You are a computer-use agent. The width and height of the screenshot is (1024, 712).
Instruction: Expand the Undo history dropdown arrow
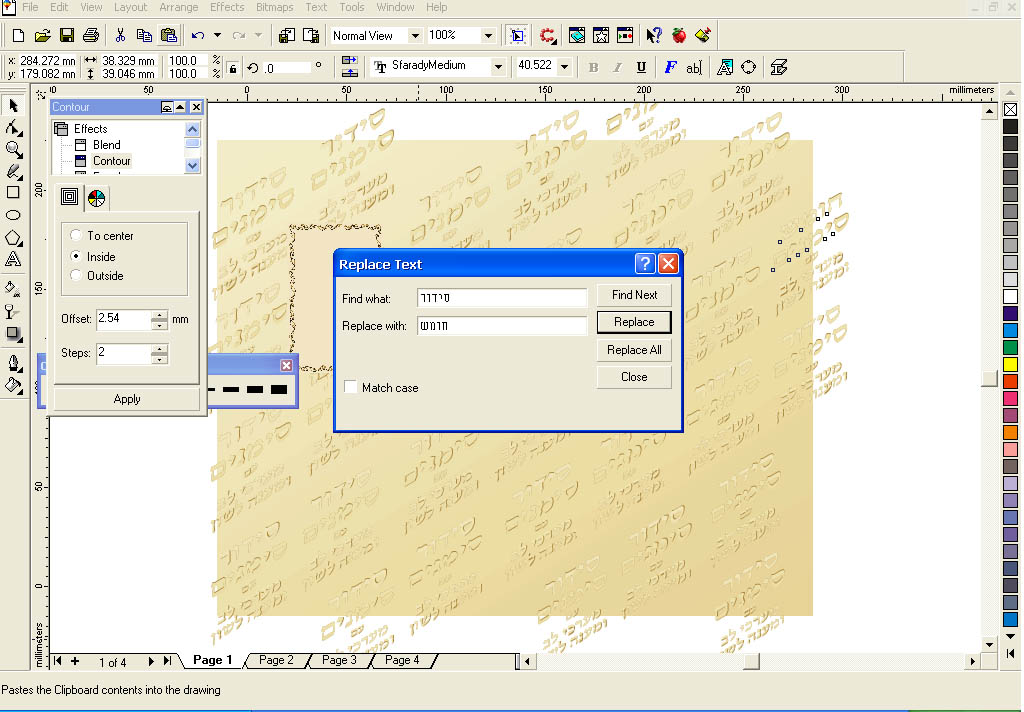217,36
